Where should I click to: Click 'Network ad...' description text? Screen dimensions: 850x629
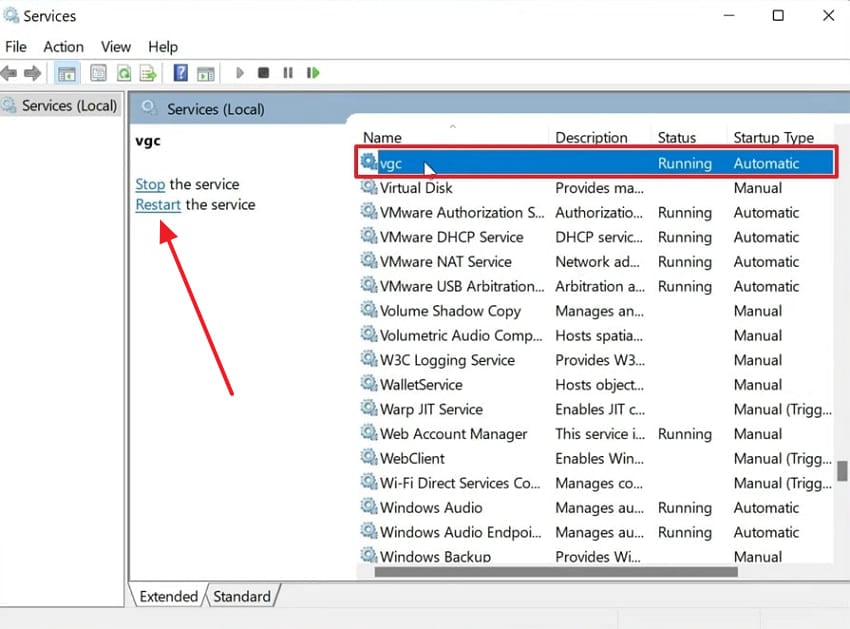[x=597, y=261]
